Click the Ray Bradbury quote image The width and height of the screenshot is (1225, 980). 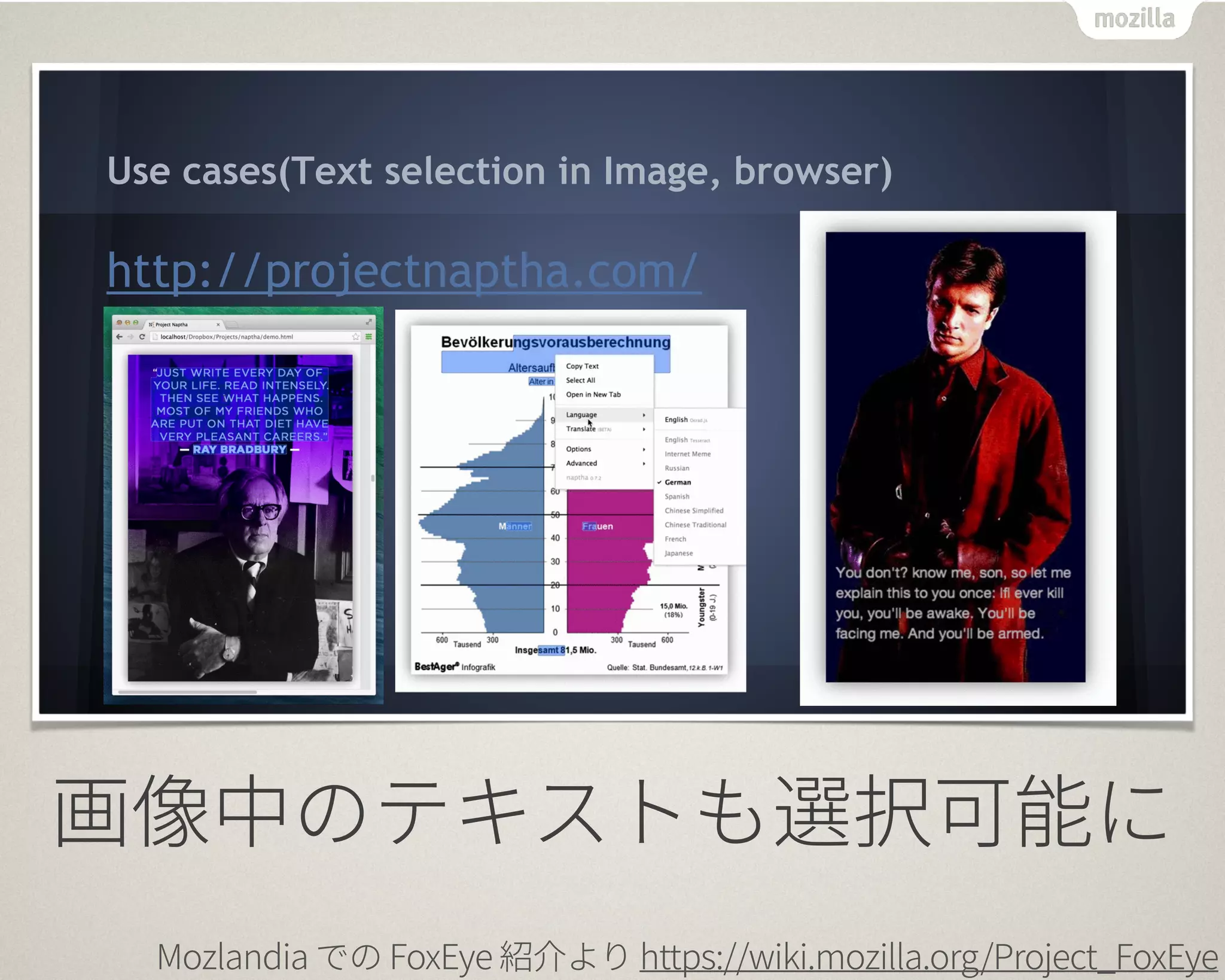click(x=240, y=518)
